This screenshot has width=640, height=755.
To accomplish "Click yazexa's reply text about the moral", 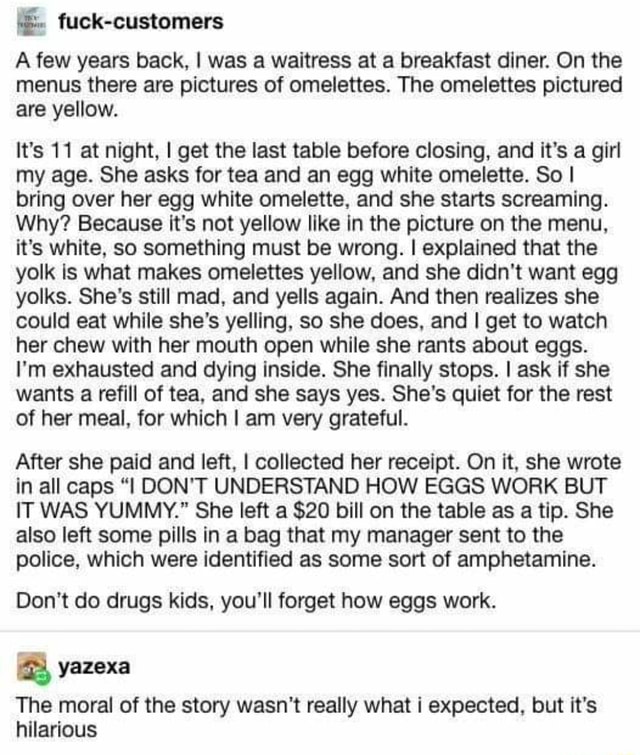I will [x=306, y=717].
